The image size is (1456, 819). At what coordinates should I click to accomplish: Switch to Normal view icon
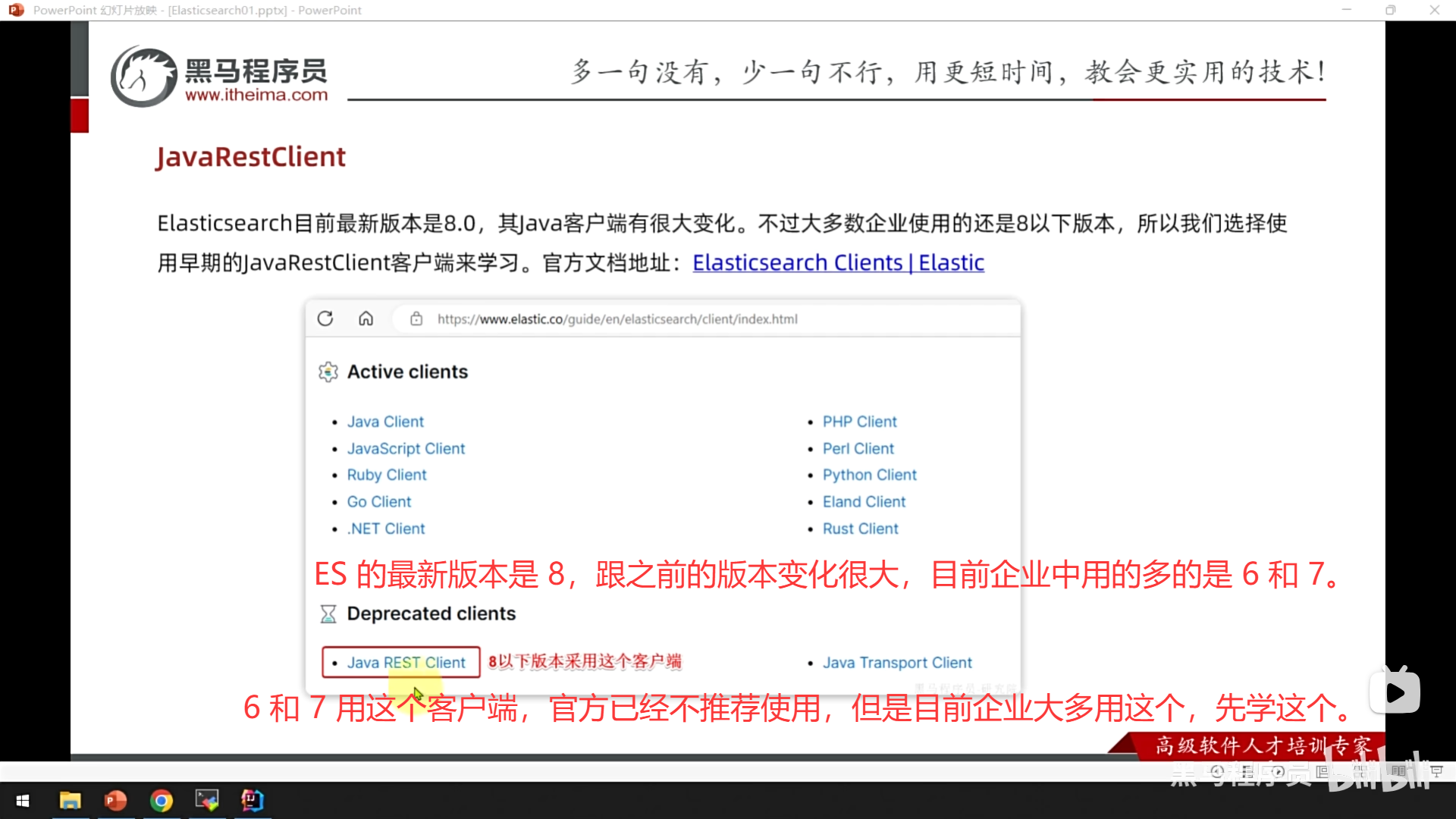coord(1323,771)
